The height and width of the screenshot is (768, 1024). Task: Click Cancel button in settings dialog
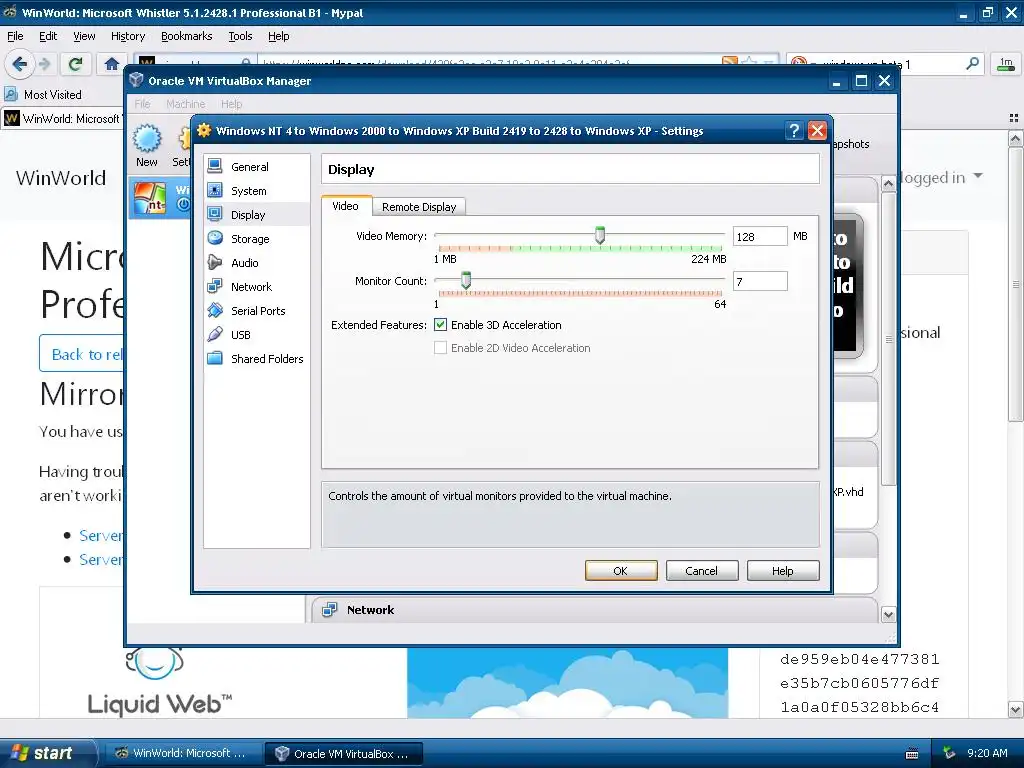[x=701, y=571]
